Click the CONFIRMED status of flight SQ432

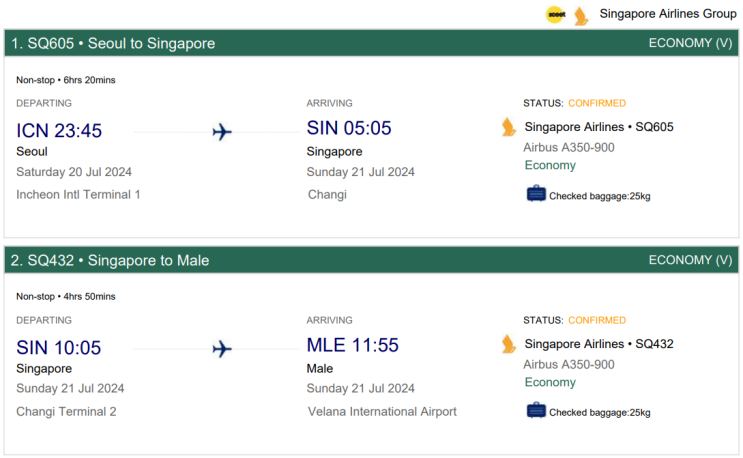[x=597, y=320]
